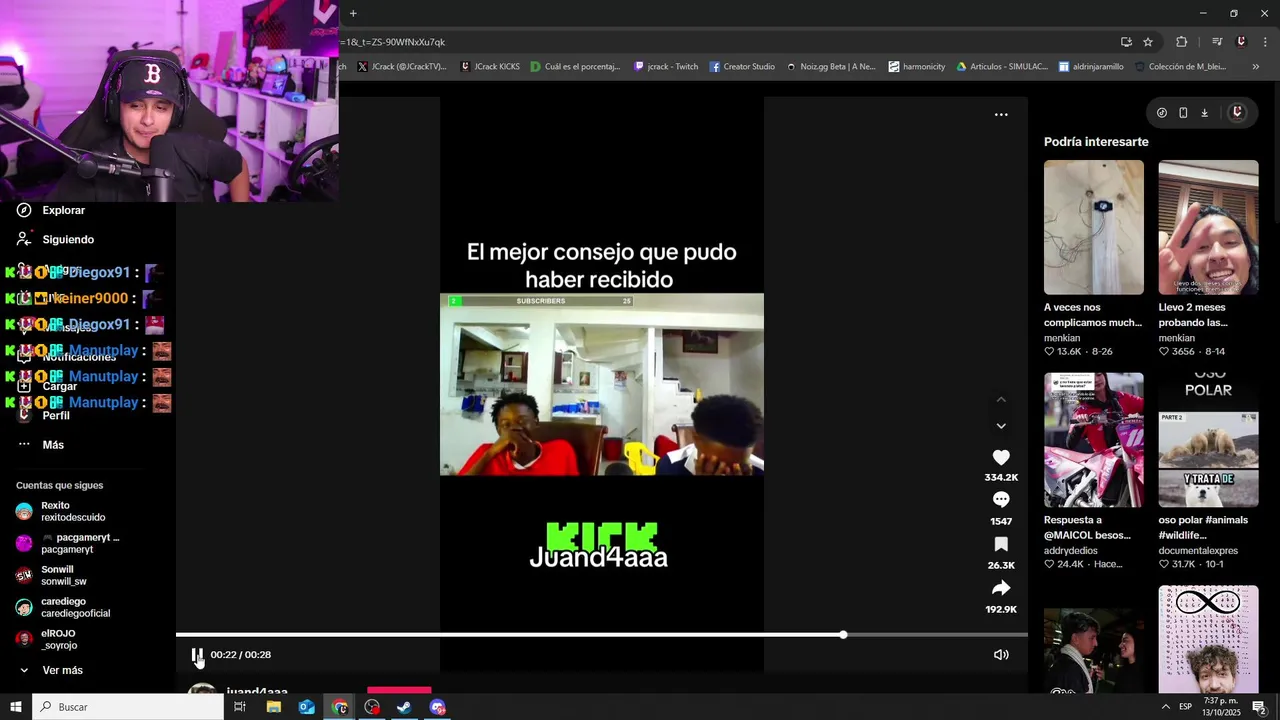This screenshot has height=720, width=1280.
Task: Open 'Llevo 2 meses probando las...' video thumbnail
Action: coord(1208,228)
